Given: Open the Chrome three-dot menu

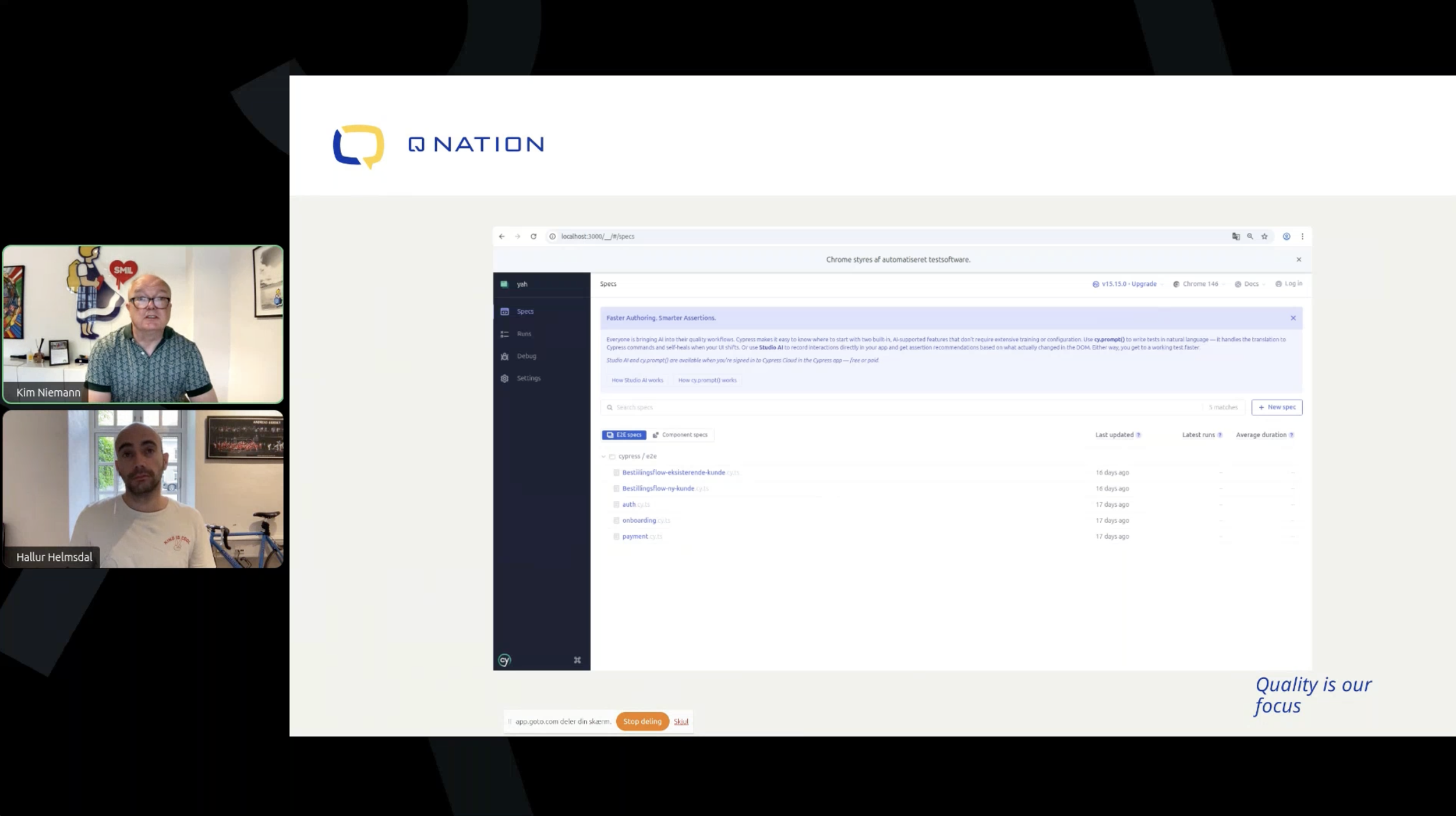Looking at the screenshot, I should click(1302, 236).
